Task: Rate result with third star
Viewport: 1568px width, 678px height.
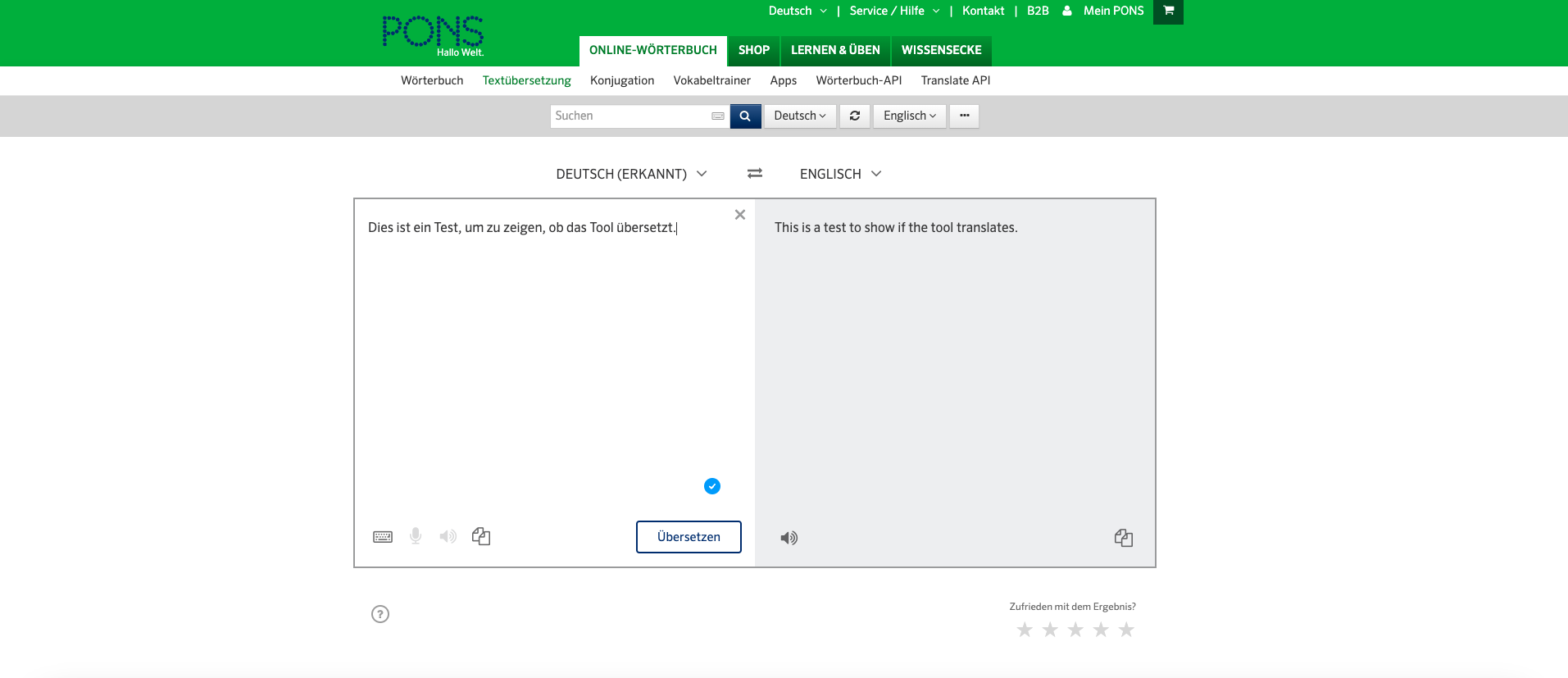Action: [x=1075, y=630]
